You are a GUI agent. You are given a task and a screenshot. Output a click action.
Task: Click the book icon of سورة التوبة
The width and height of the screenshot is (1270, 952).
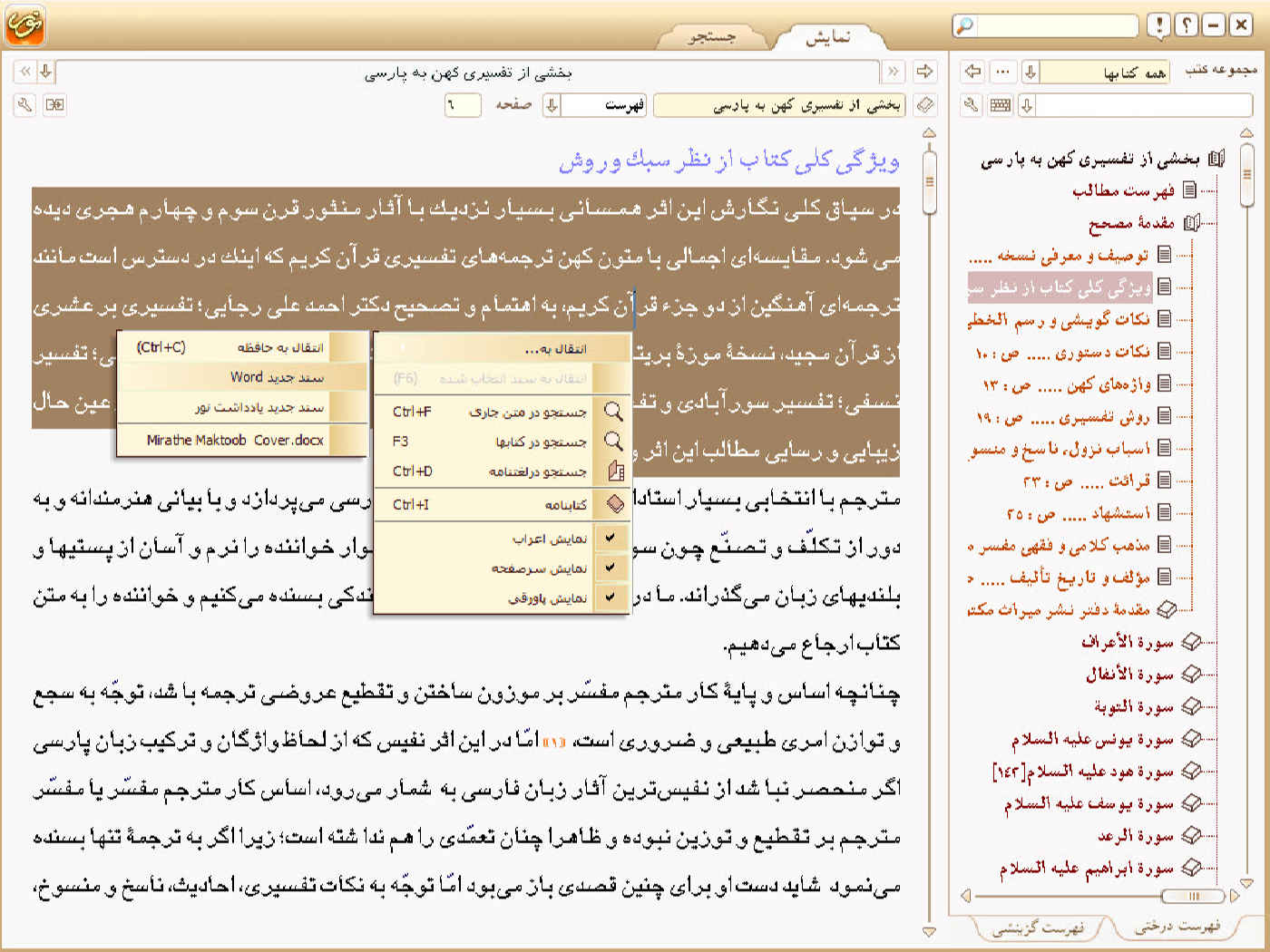pyautogui.click(x=1192, y=706)
